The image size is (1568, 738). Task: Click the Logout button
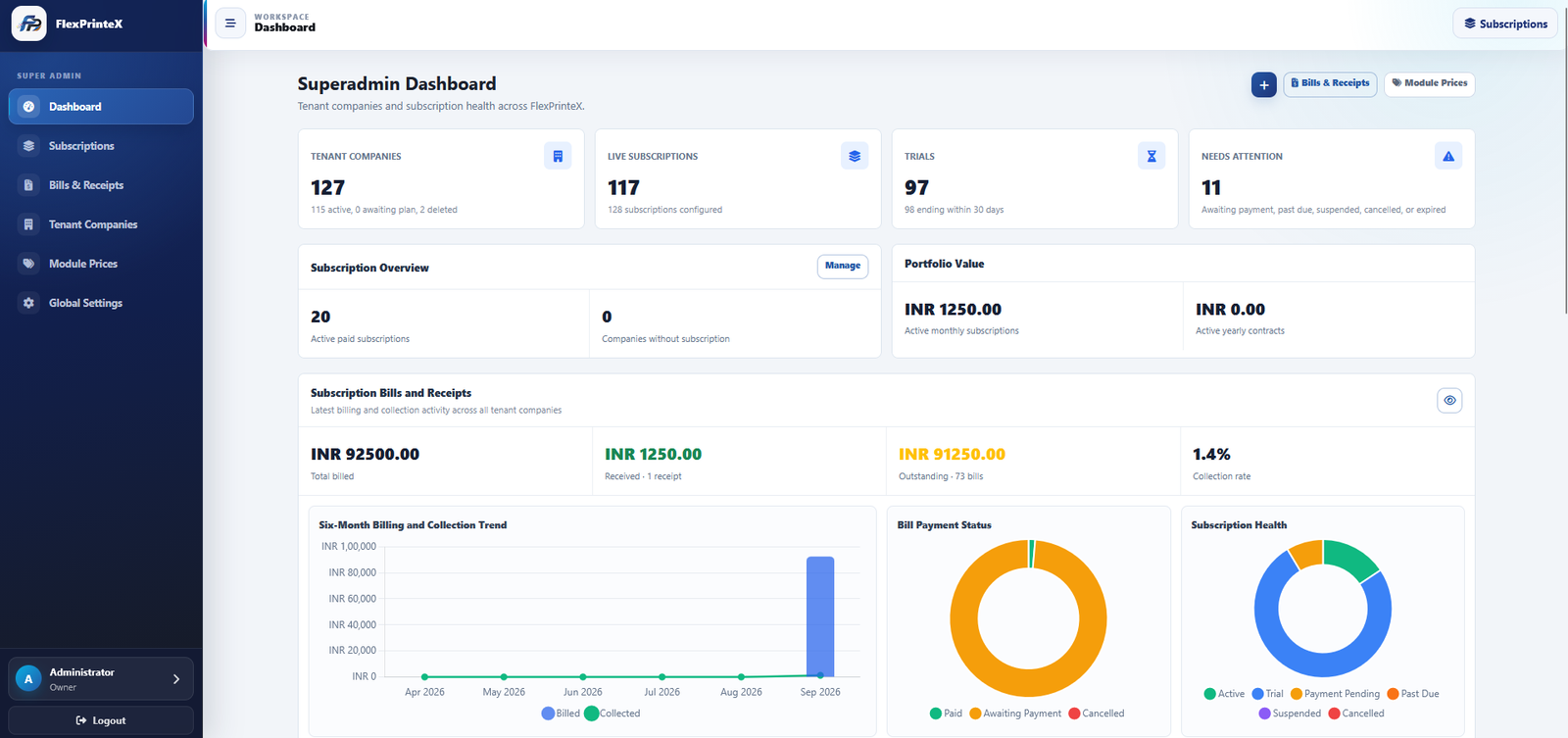click(101, 720)
